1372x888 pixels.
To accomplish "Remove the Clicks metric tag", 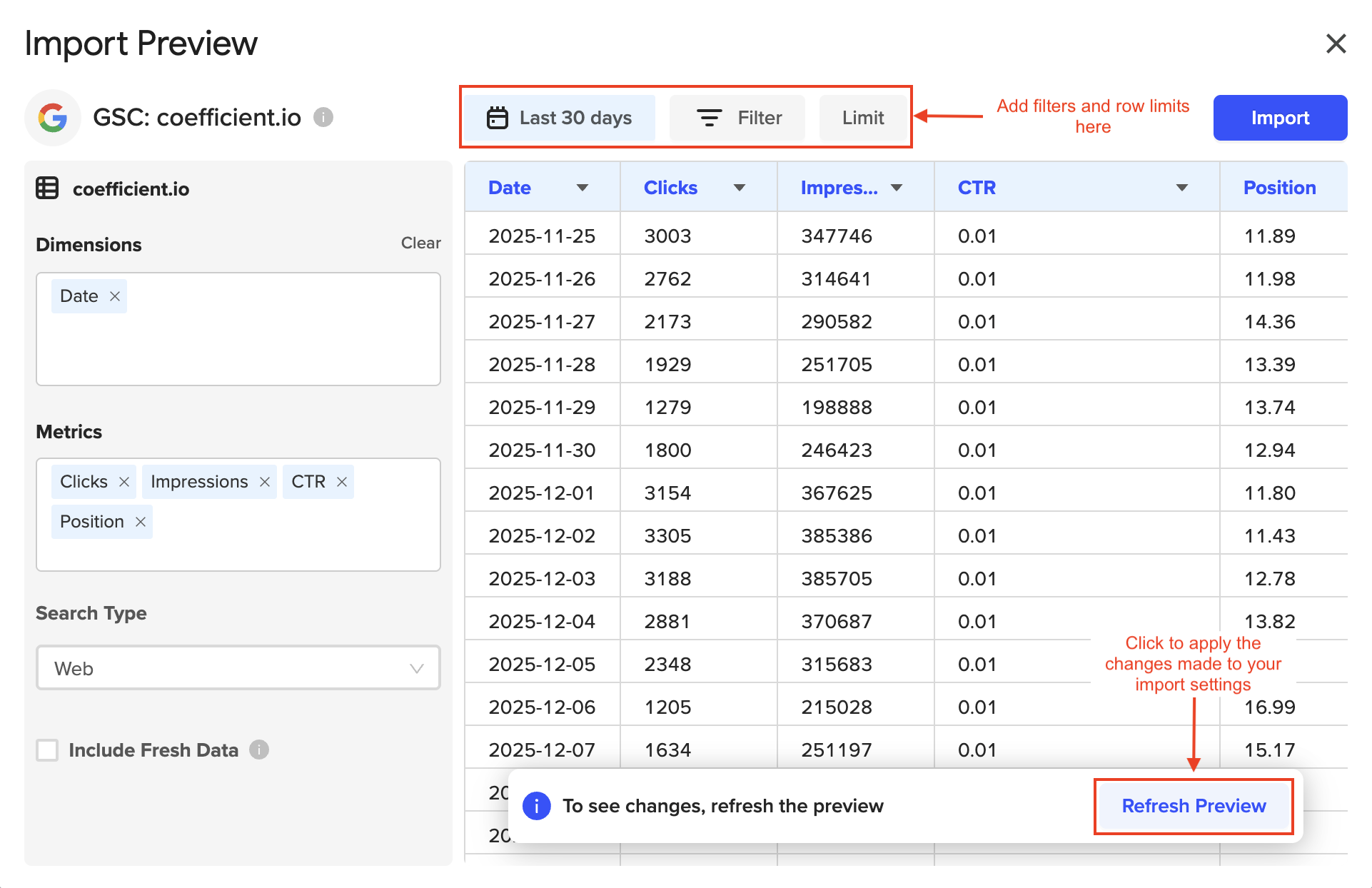I will tap(123, 482).
